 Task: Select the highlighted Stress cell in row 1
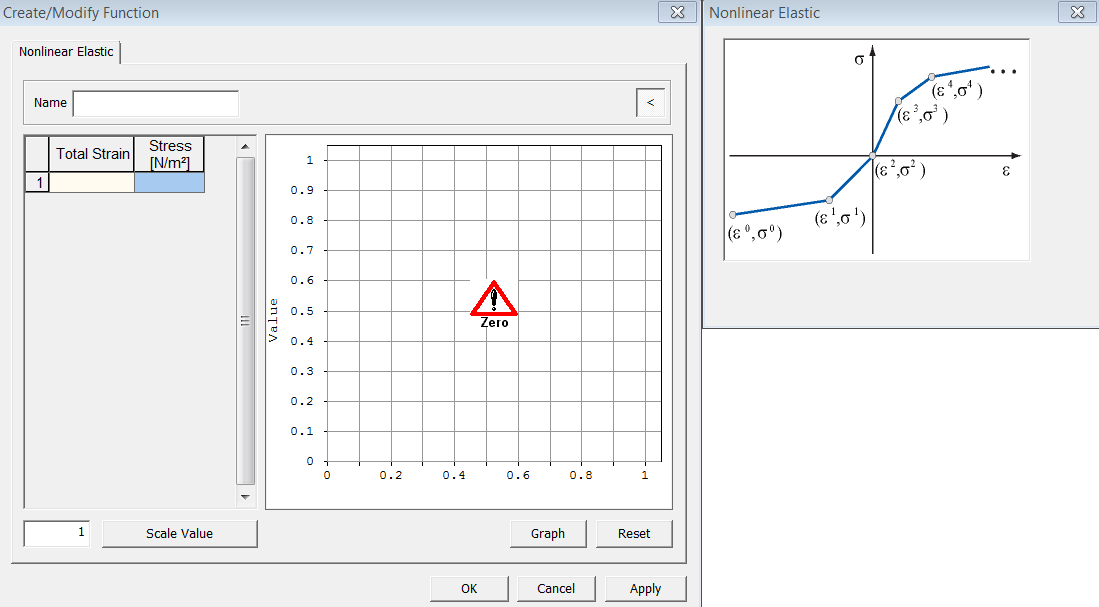pyautogui.click(x=169, y=181)
